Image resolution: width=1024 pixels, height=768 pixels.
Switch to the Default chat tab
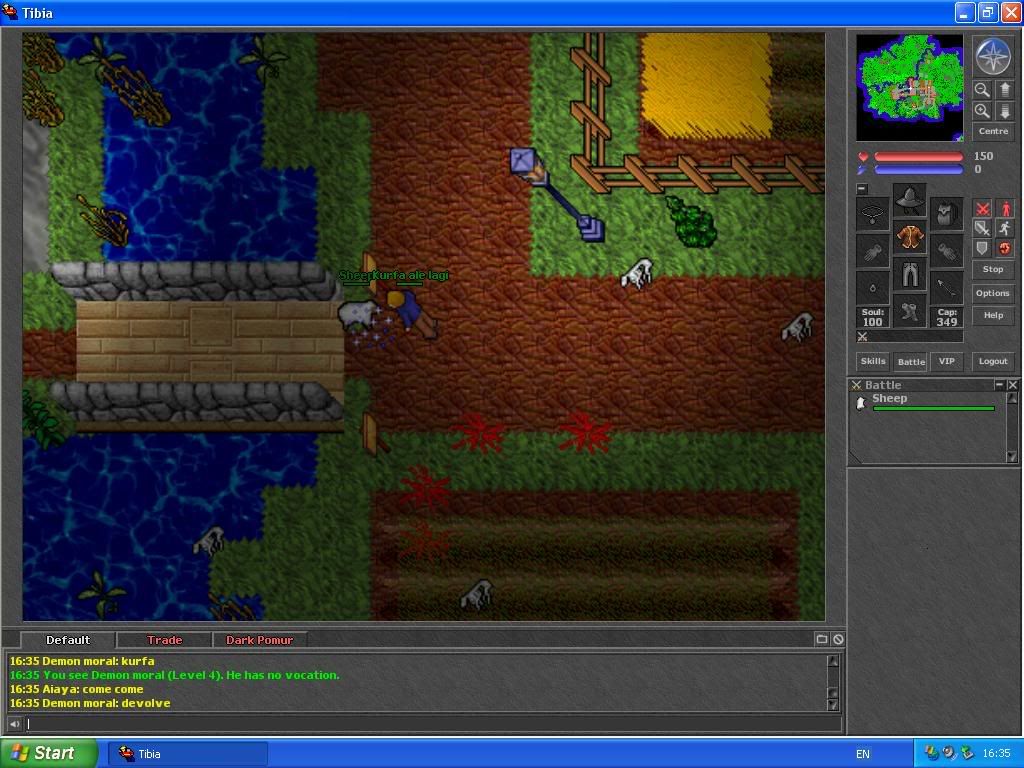[68, 640]
